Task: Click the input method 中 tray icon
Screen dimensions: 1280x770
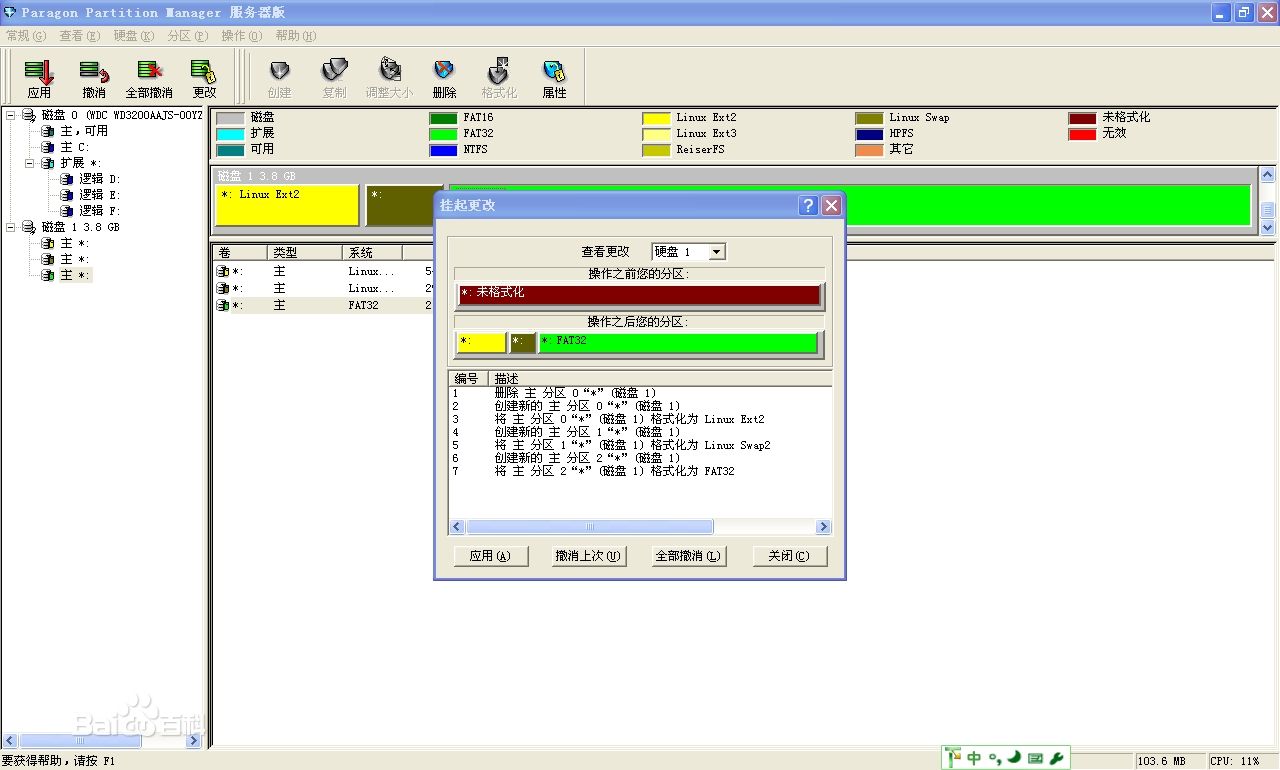Action: 973,758
